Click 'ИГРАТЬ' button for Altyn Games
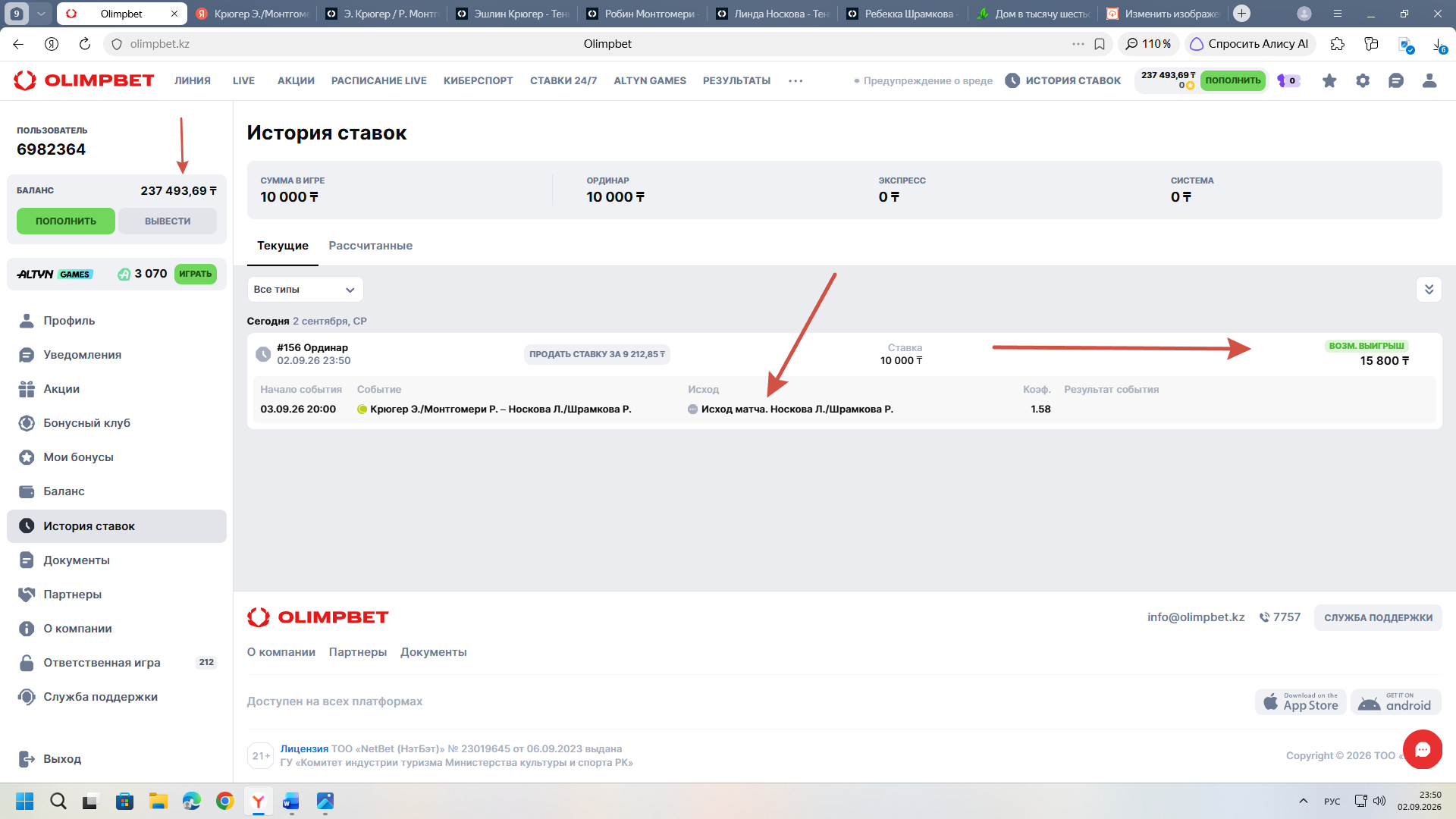Image resolution: width=1456 pixels, height=819 pixels. click(196, 274)
